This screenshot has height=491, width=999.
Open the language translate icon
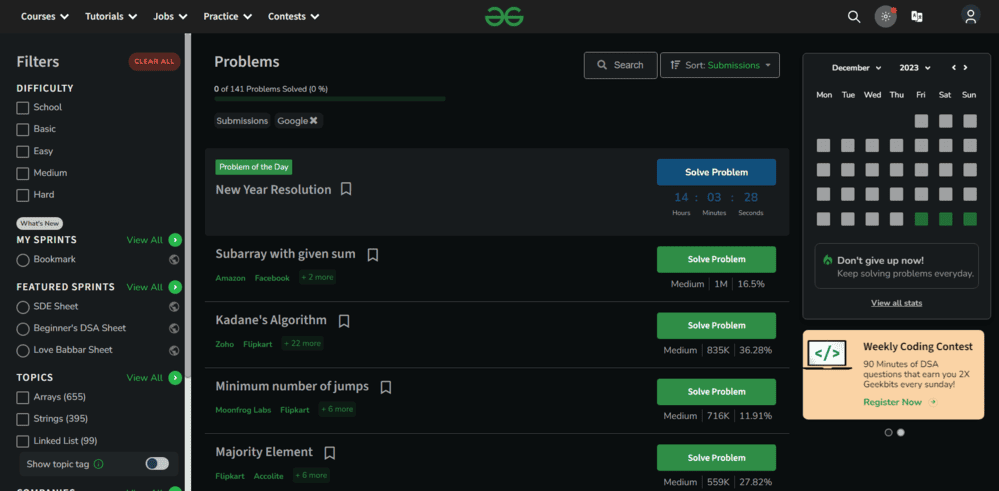pos(917,17)
